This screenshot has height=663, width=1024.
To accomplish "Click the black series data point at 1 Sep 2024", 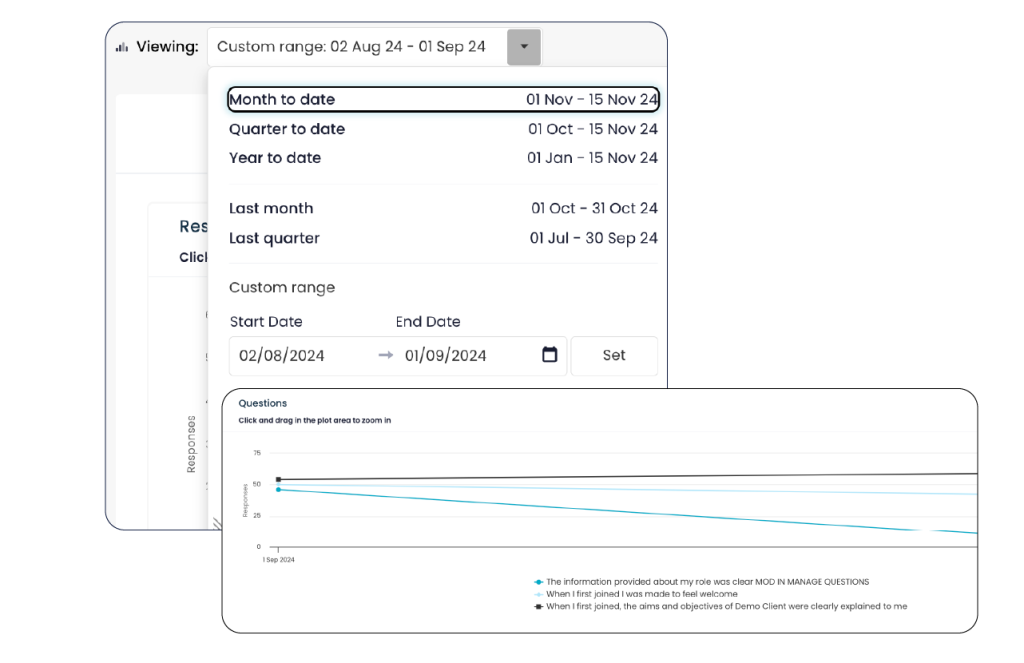I will click(278, 479).
